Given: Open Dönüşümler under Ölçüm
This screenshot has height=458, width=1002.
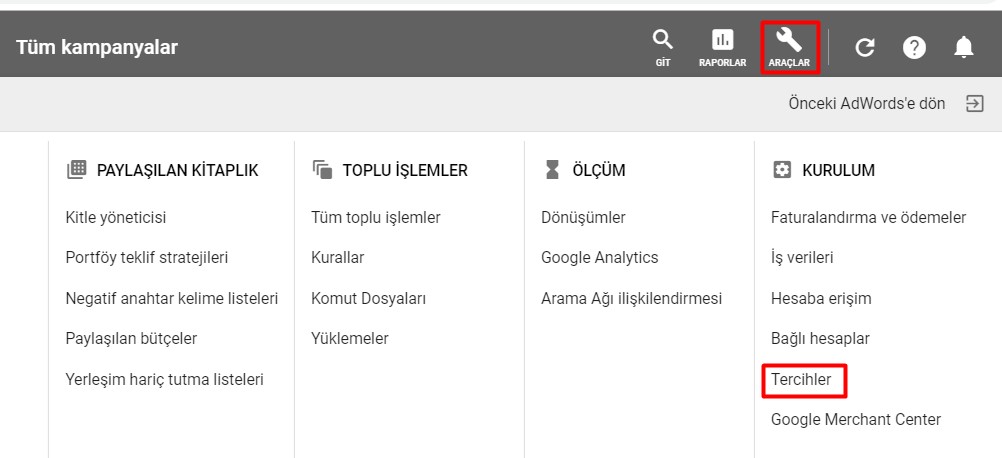Looking at the screenshot, I should (583, 217).
